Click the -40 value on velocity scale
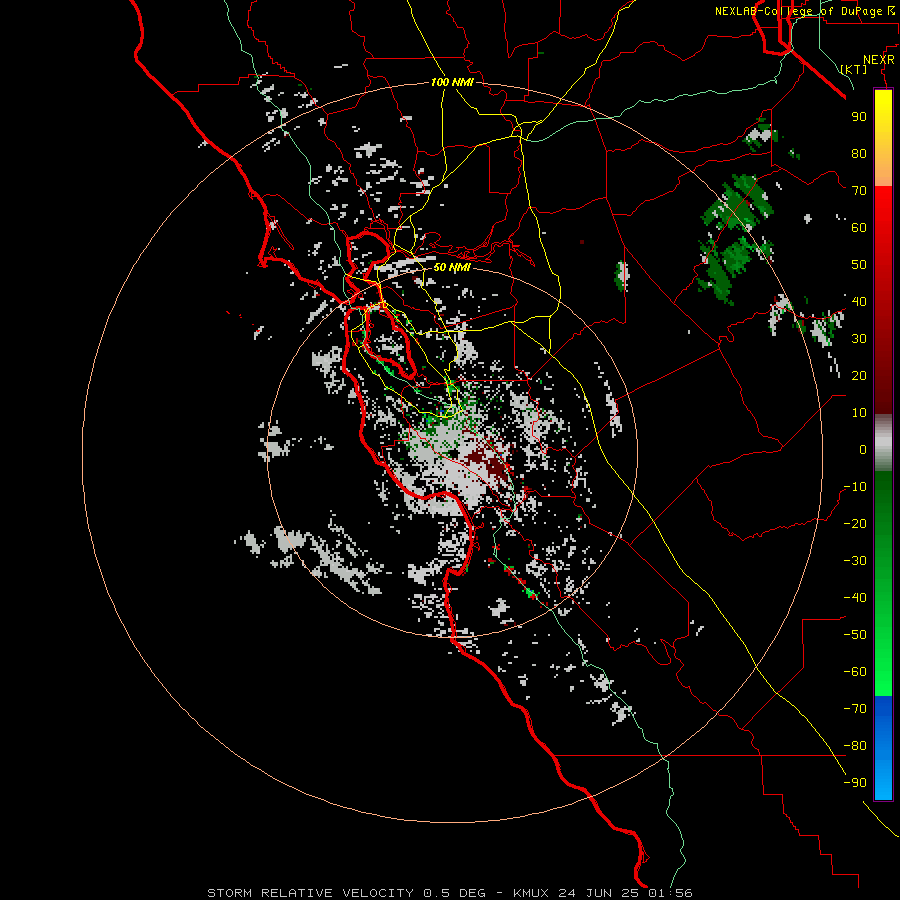Screen dimensions: 900x900 point(855,598)
